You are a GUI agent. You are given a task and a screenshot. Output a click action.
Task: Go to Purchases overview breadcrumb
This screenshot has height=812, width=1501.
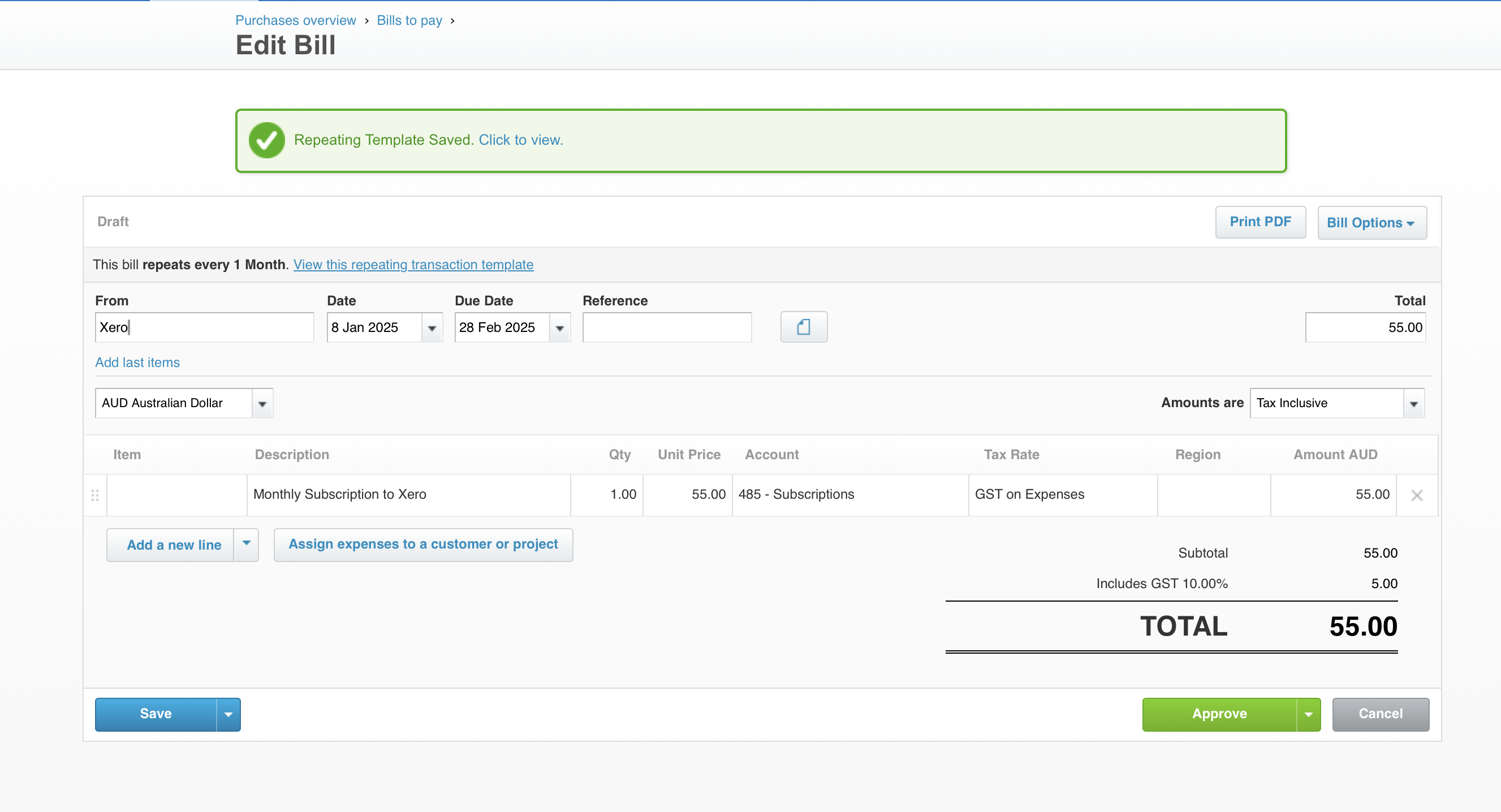tap(295, 20)
